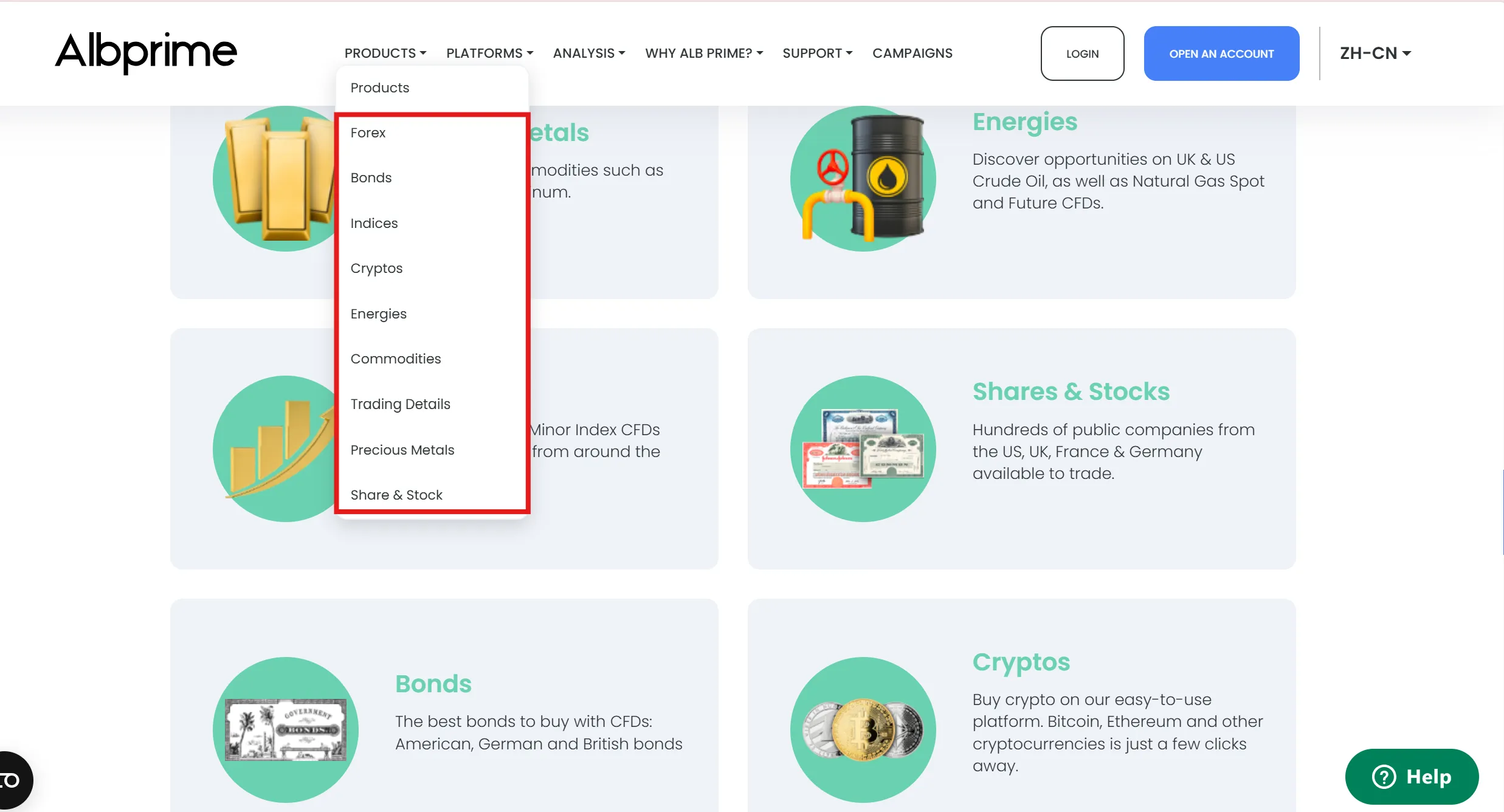Expand the PLATFORMS menu
The image size is (1504, 812).
point(490,53)
